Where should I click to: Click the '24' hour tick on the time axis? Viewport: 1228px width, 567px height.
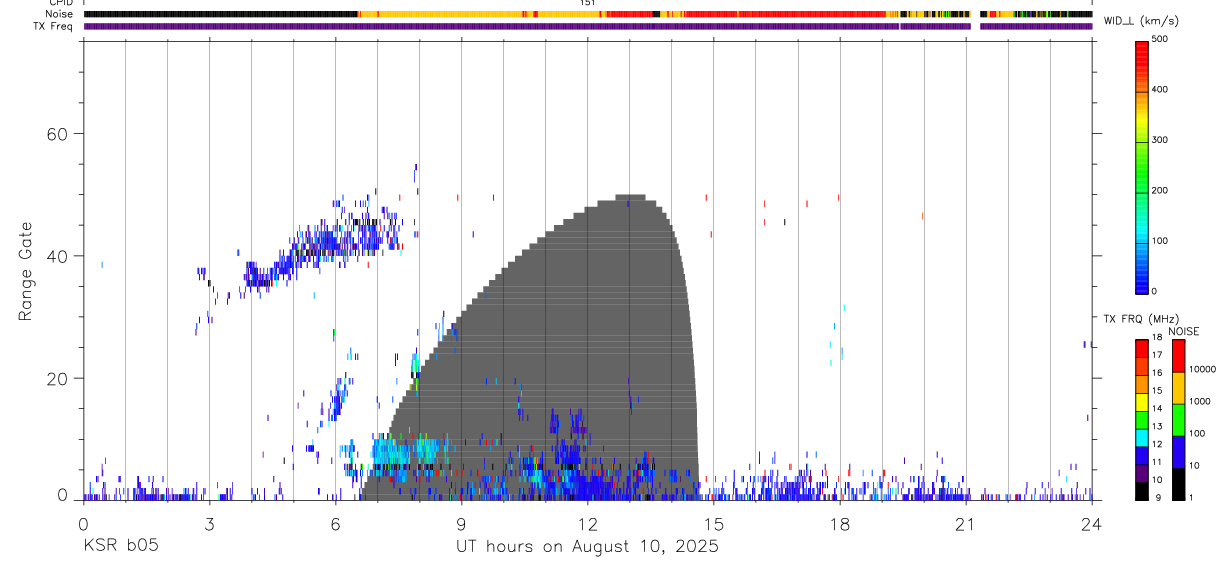(x=1091, y=523)
